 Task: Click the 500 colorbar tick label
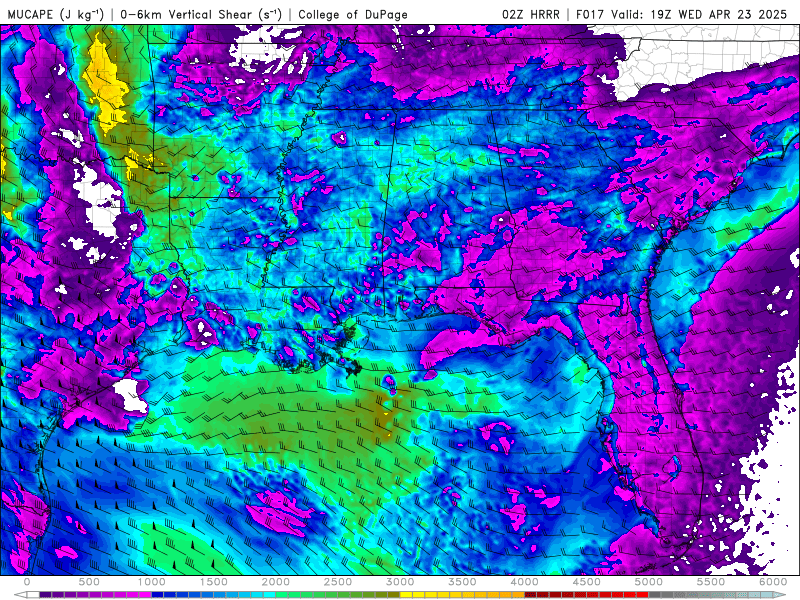point(89,582)
